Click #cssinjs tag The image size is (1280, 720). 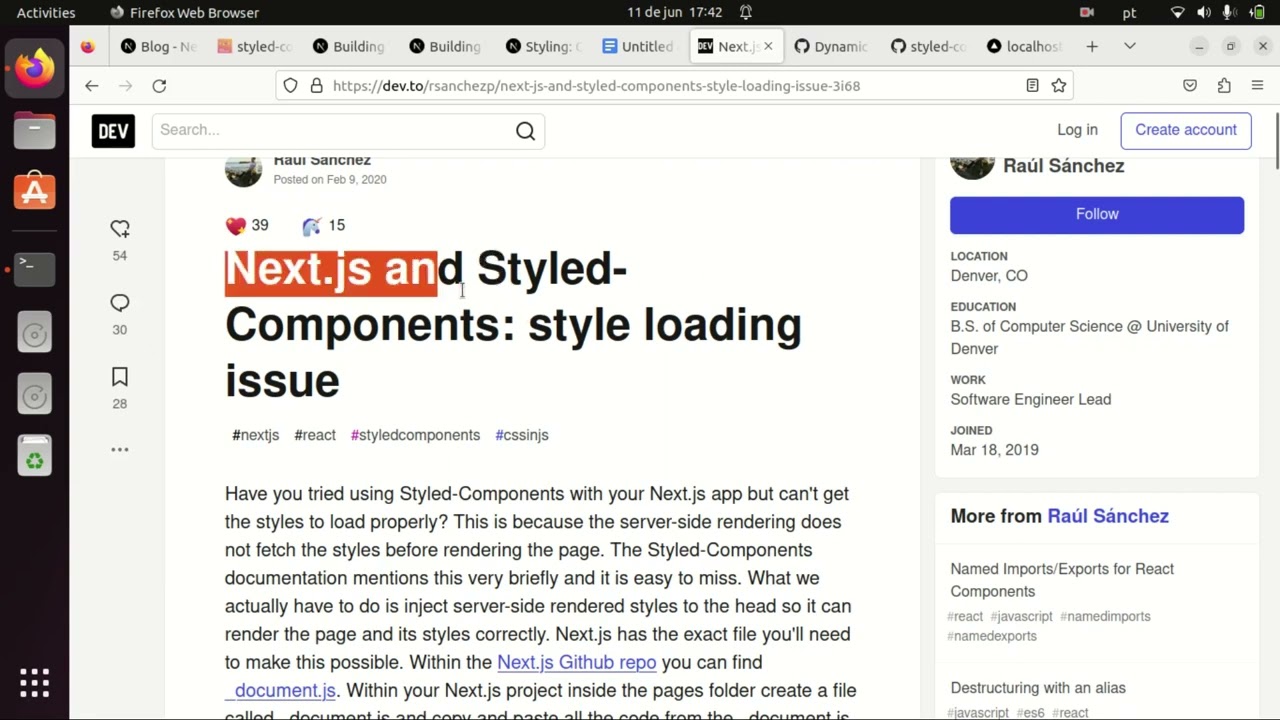click(x=522, y=435)
